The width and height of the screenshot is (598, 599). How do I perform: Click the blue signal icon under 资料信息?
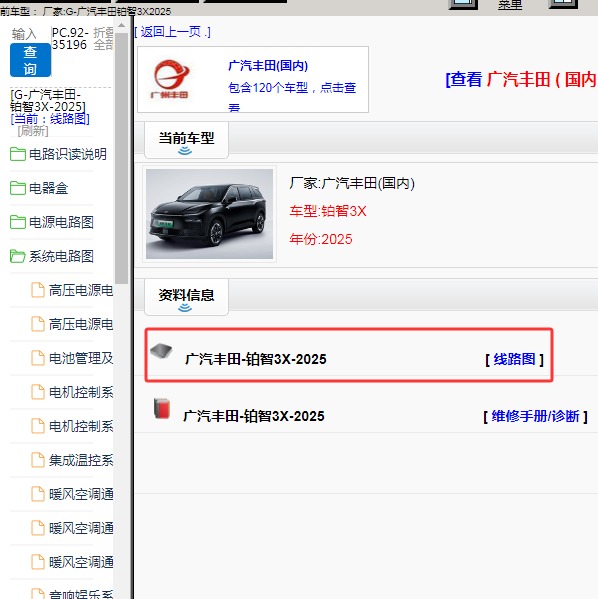click(x=185, y=308)
